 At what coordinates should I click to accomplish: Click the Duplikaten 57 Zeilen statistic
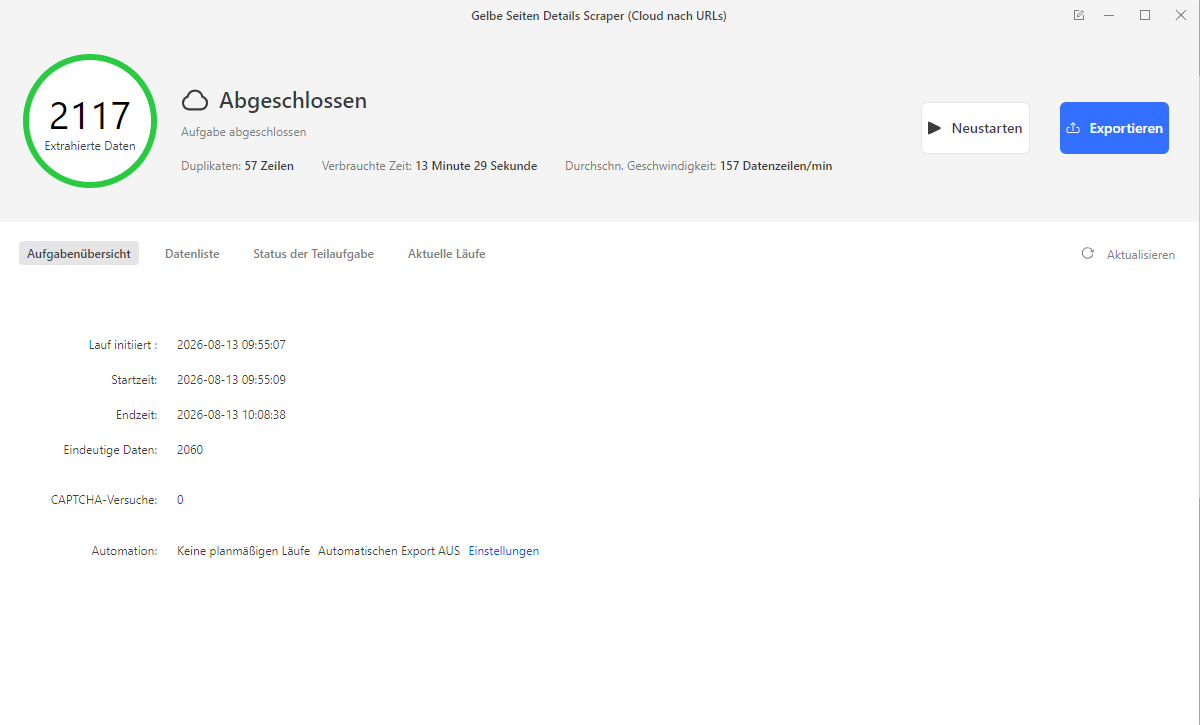coord(238,166)
